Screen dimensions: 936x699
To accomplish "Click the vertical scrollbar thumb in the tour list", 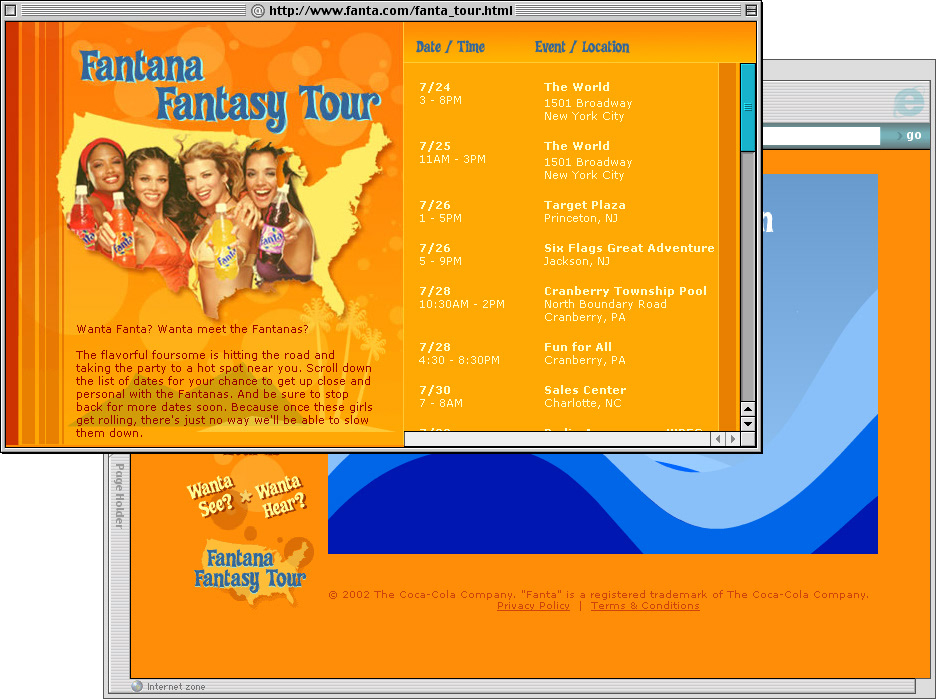I will (747, 107).
